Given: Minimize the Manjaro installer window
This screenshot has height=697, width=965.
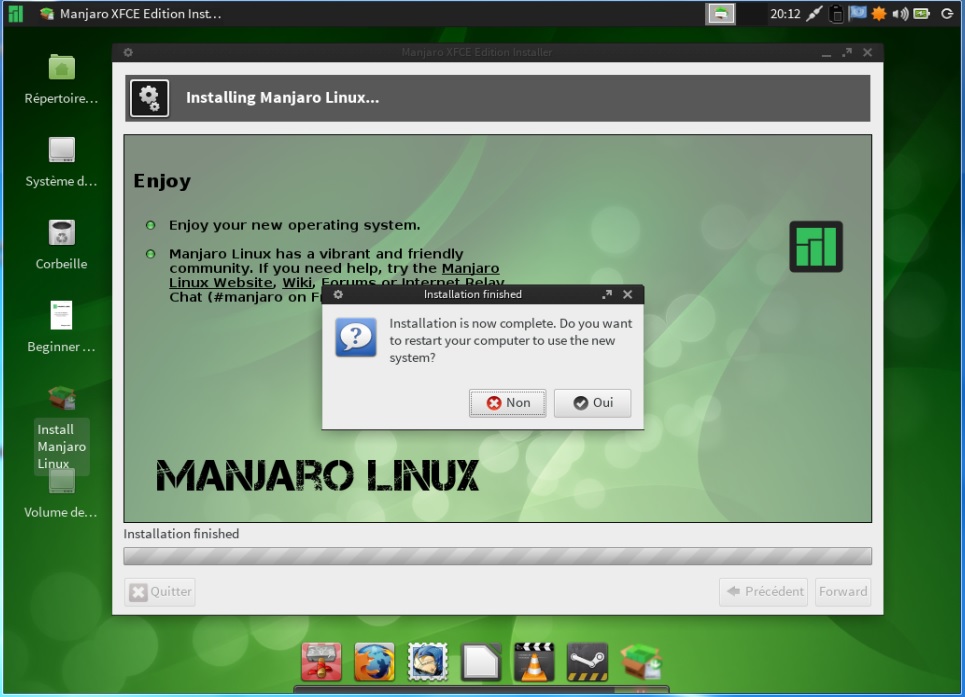Looking at the screenshot, I should (x=827, y=53).
